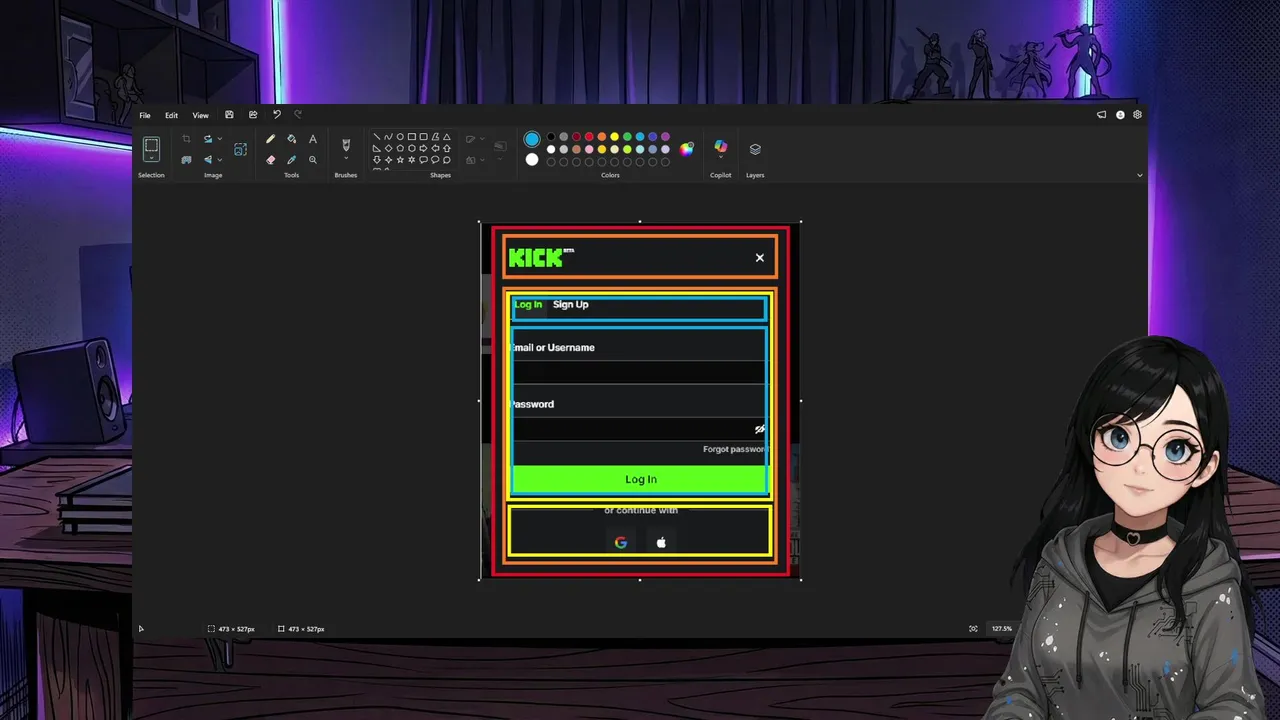The image size is (1280, 720).
Task: Undo the last action
Action: pyautogui.click(x=277, y=115)
